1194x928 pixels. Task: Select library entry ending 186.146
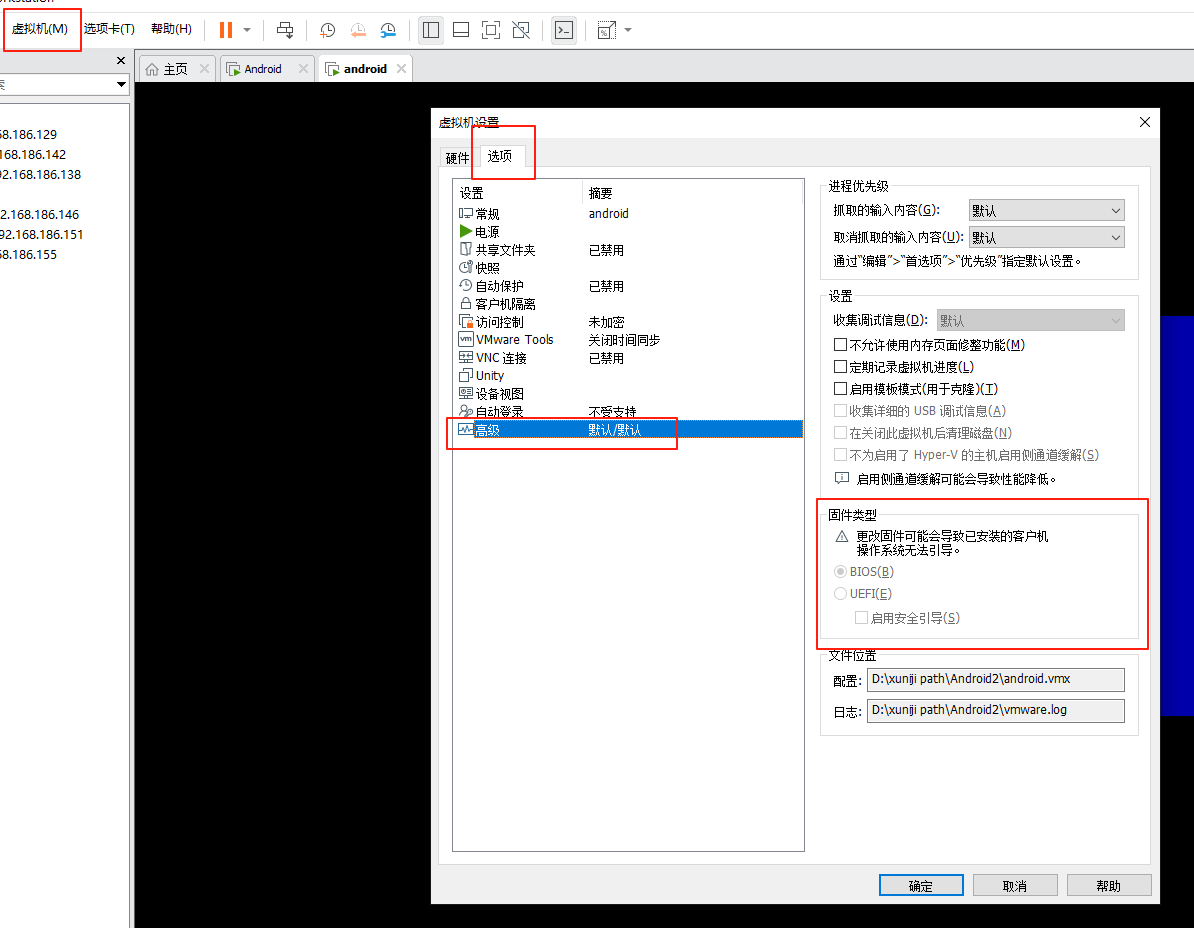pos(40,215)
